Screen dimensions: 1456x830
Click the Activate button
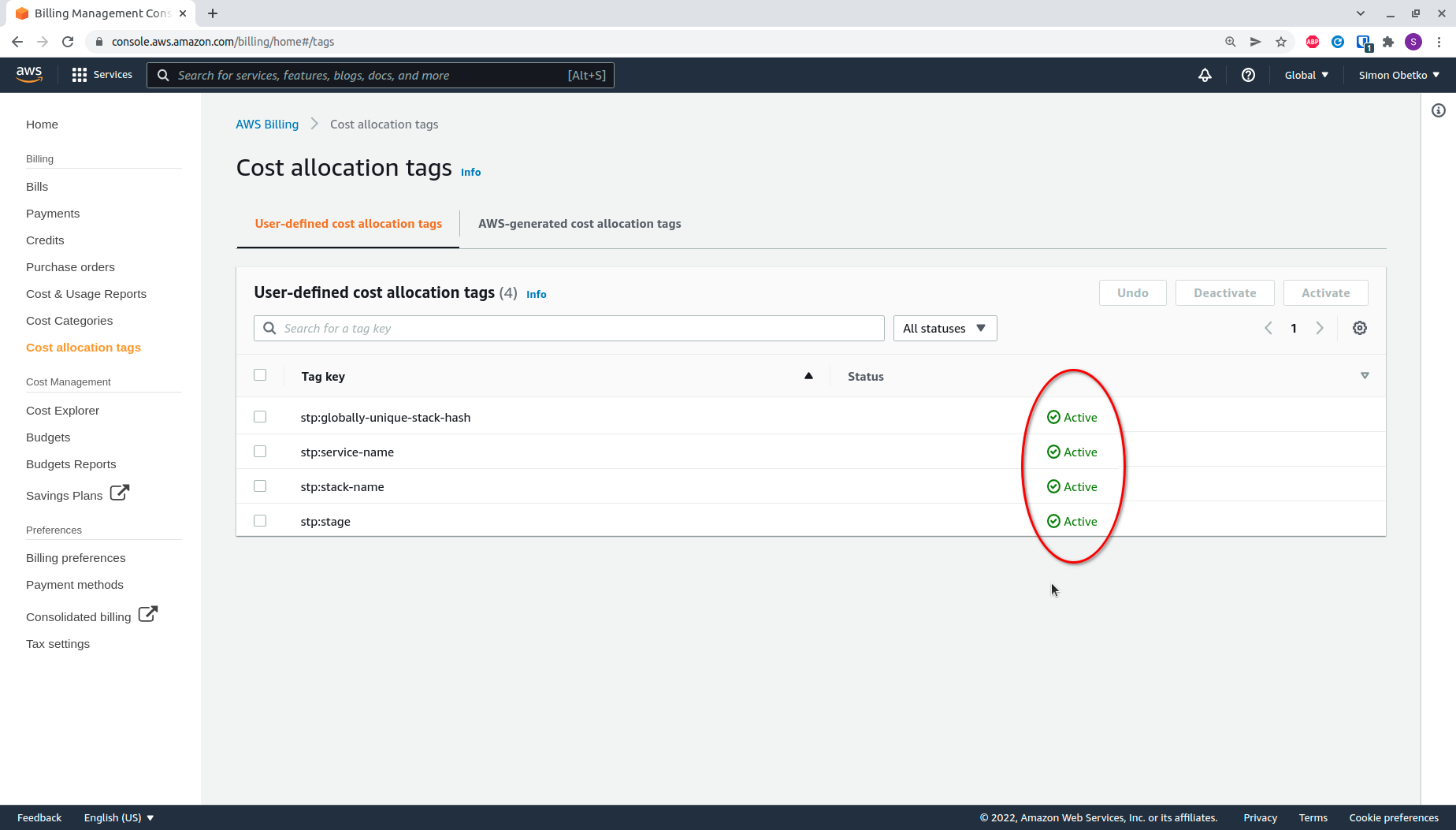click(1325, 292)
